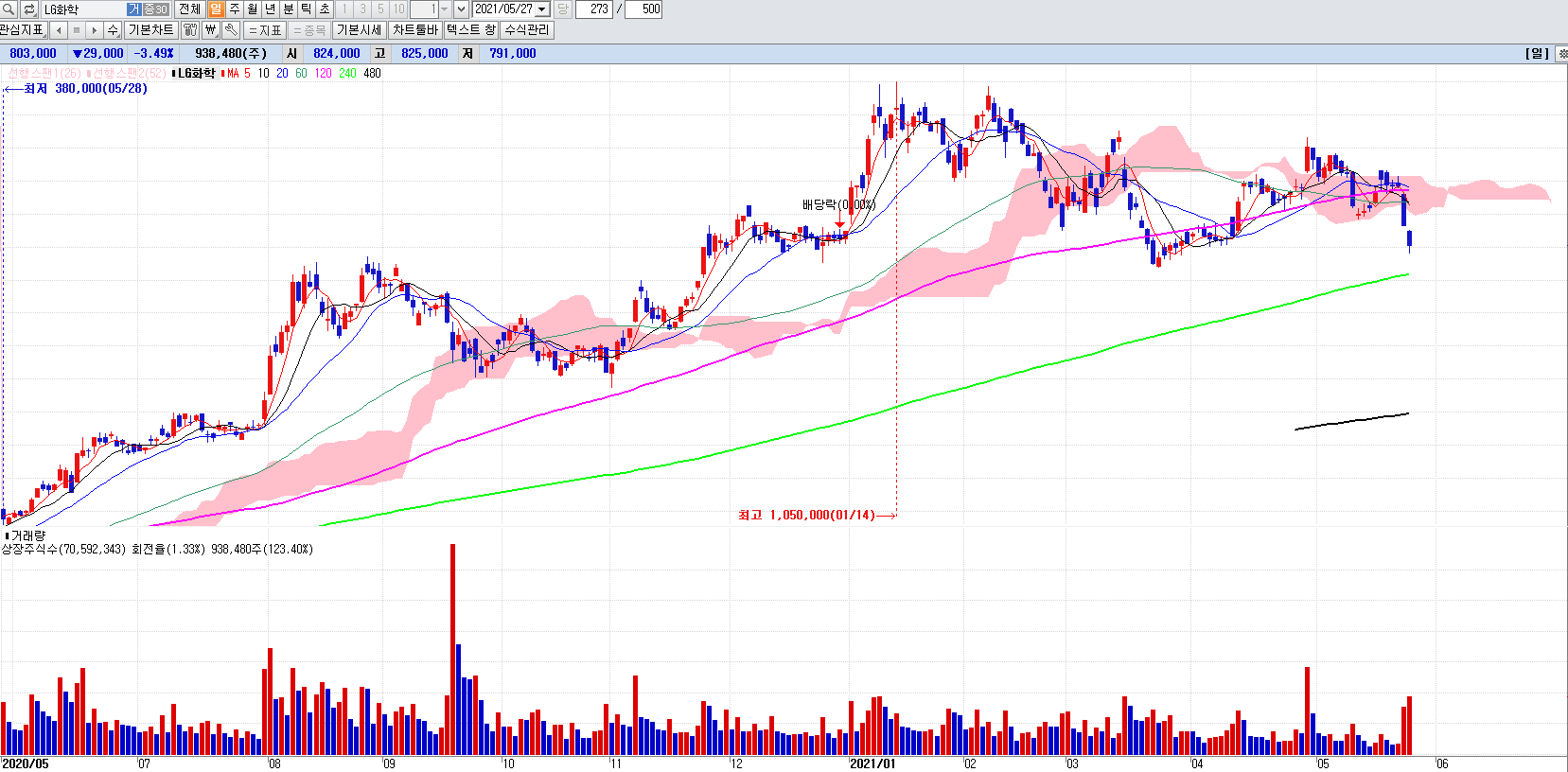Screen dimensions: 1568x772
Task: Open the ₩ currency dropdown icon
Action: coord(210,30)
